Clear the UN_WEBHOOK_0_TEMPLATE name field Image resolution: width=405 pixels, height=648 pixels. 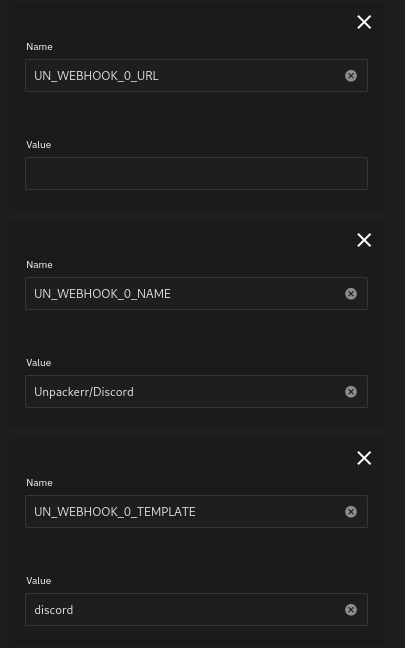pos(351,512)
